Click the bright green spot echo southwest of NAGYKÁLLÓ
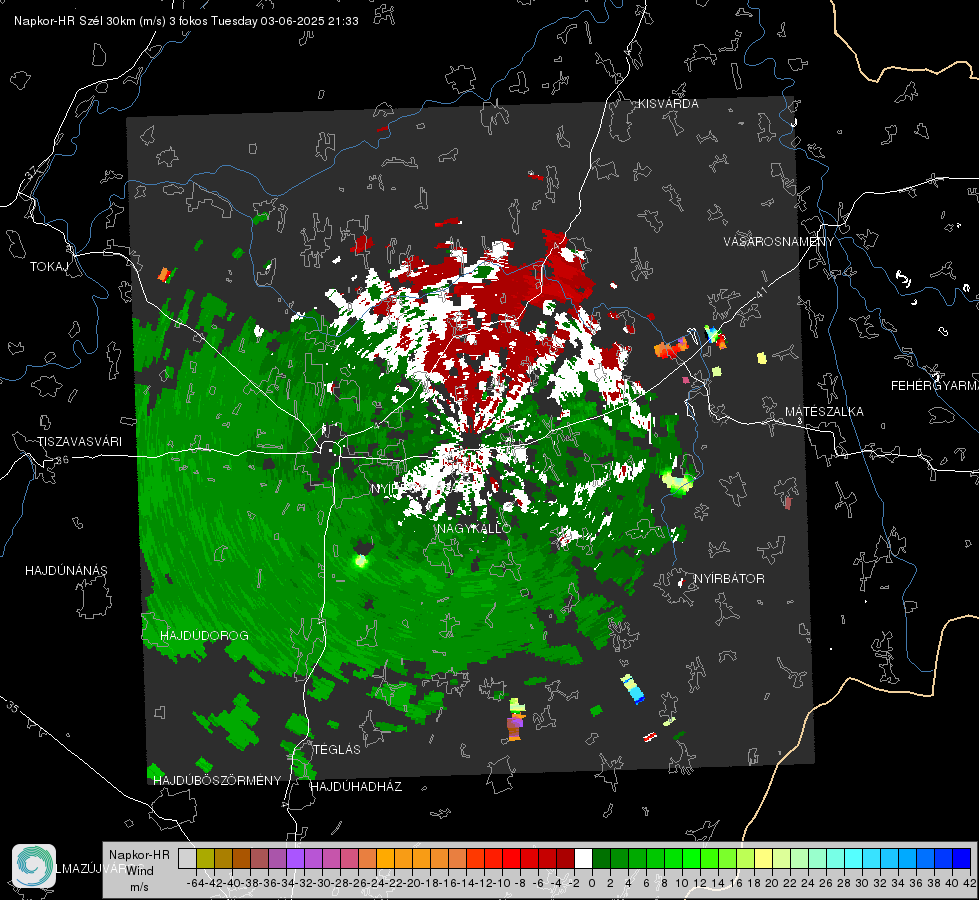 [360, 561]
